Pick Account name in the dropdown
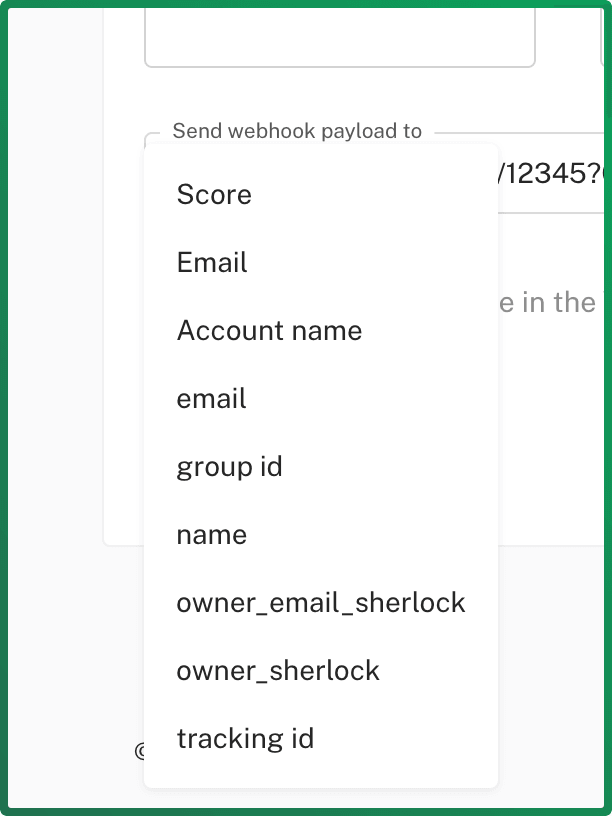The width and height of the screenshot is (612, 816). (x=321, y=330)
